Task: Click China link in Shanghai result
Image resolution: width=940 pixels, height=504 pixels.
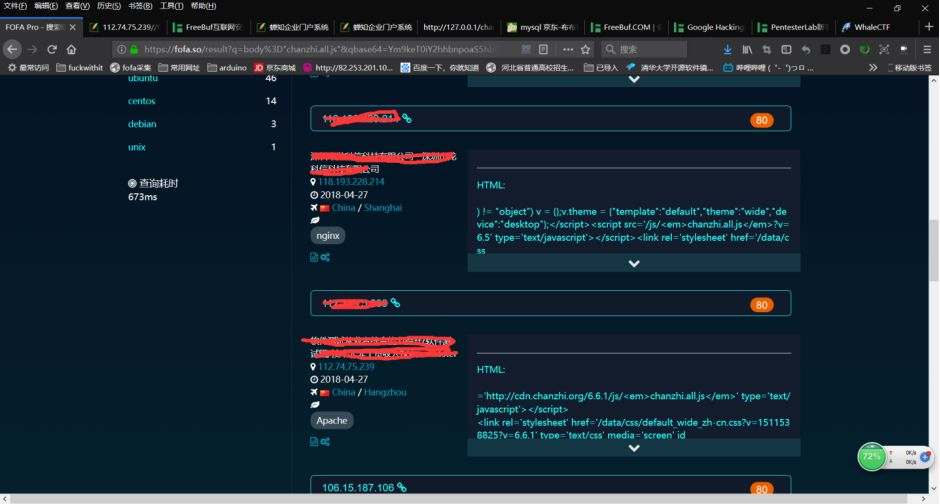Action: pos(344,207)
